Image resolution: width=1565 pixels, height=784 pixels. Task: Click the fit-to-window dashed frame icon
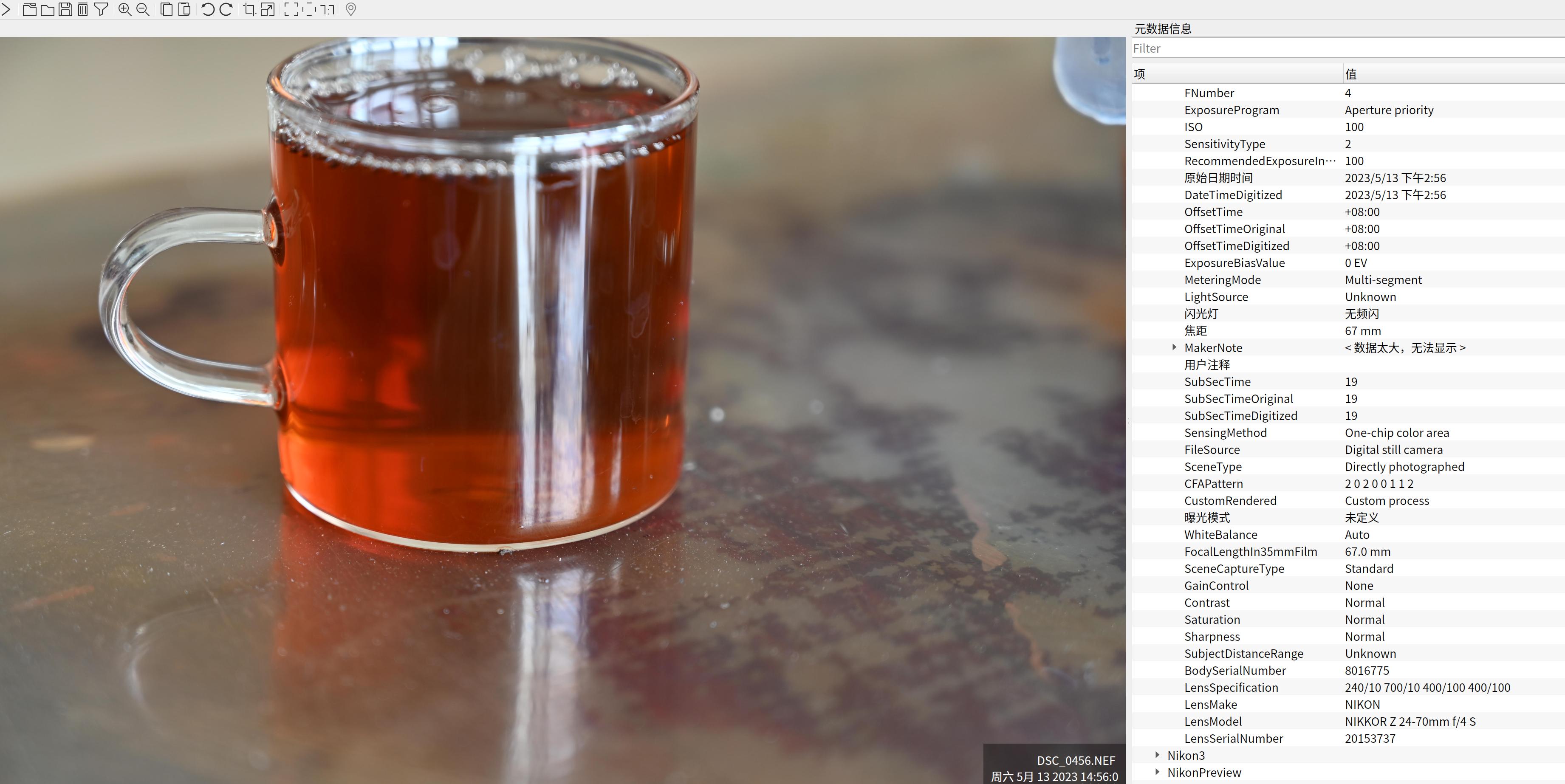tap(309, 9)
